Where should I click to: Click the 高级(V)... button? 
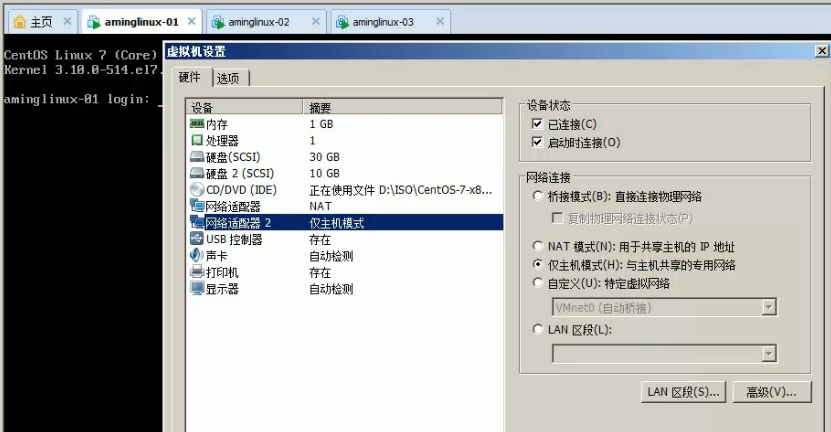click(772, 392)
